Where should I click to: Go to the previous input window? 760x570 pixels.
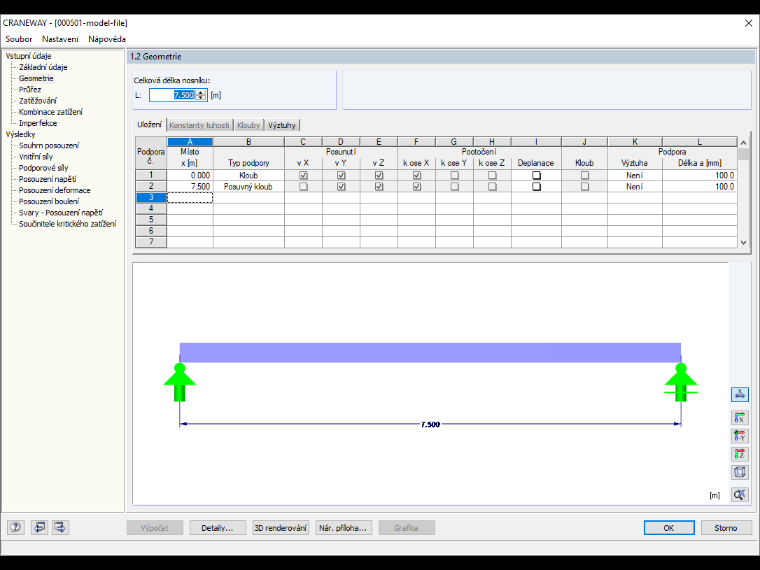click(x=39, y=527)
